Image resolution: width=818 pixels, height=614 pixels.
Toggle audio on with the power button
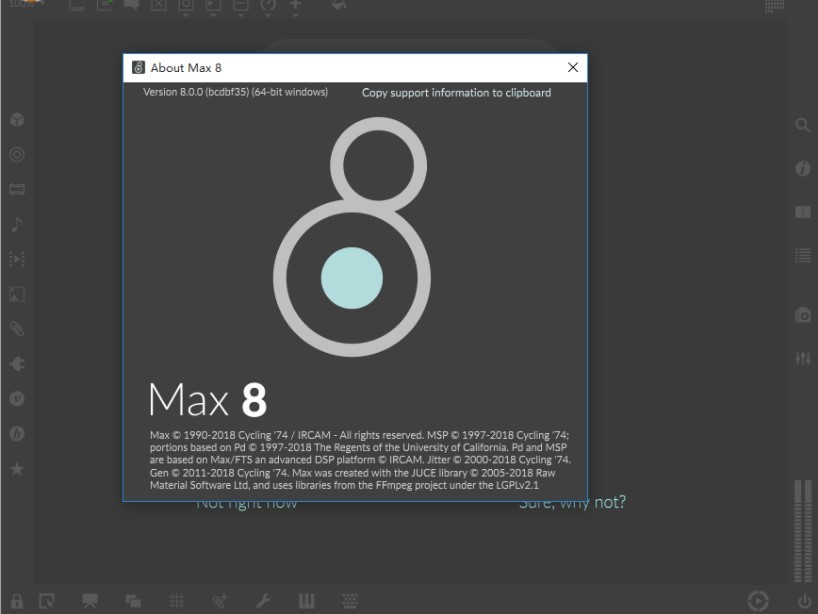click(804, 601)
